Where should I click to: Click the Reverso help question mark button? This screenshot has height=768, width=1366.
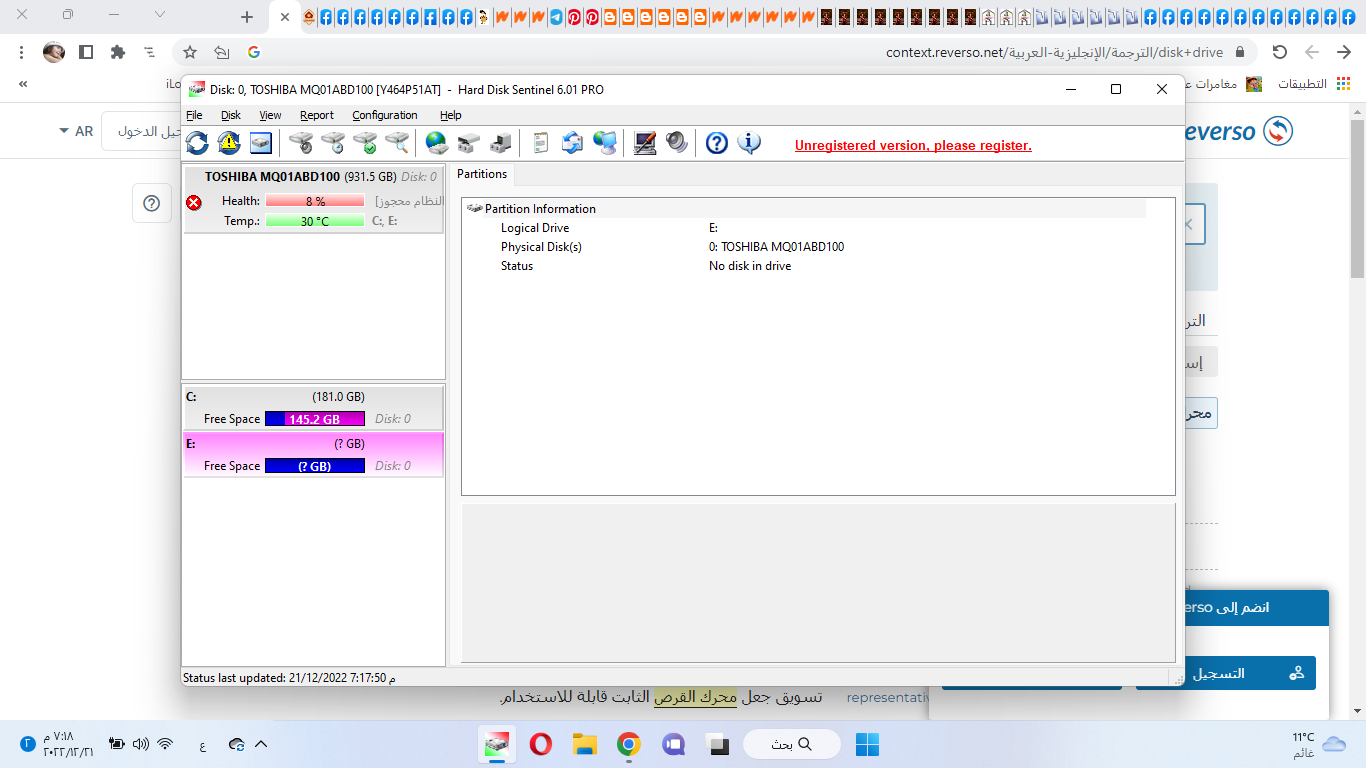coord(152,203)
